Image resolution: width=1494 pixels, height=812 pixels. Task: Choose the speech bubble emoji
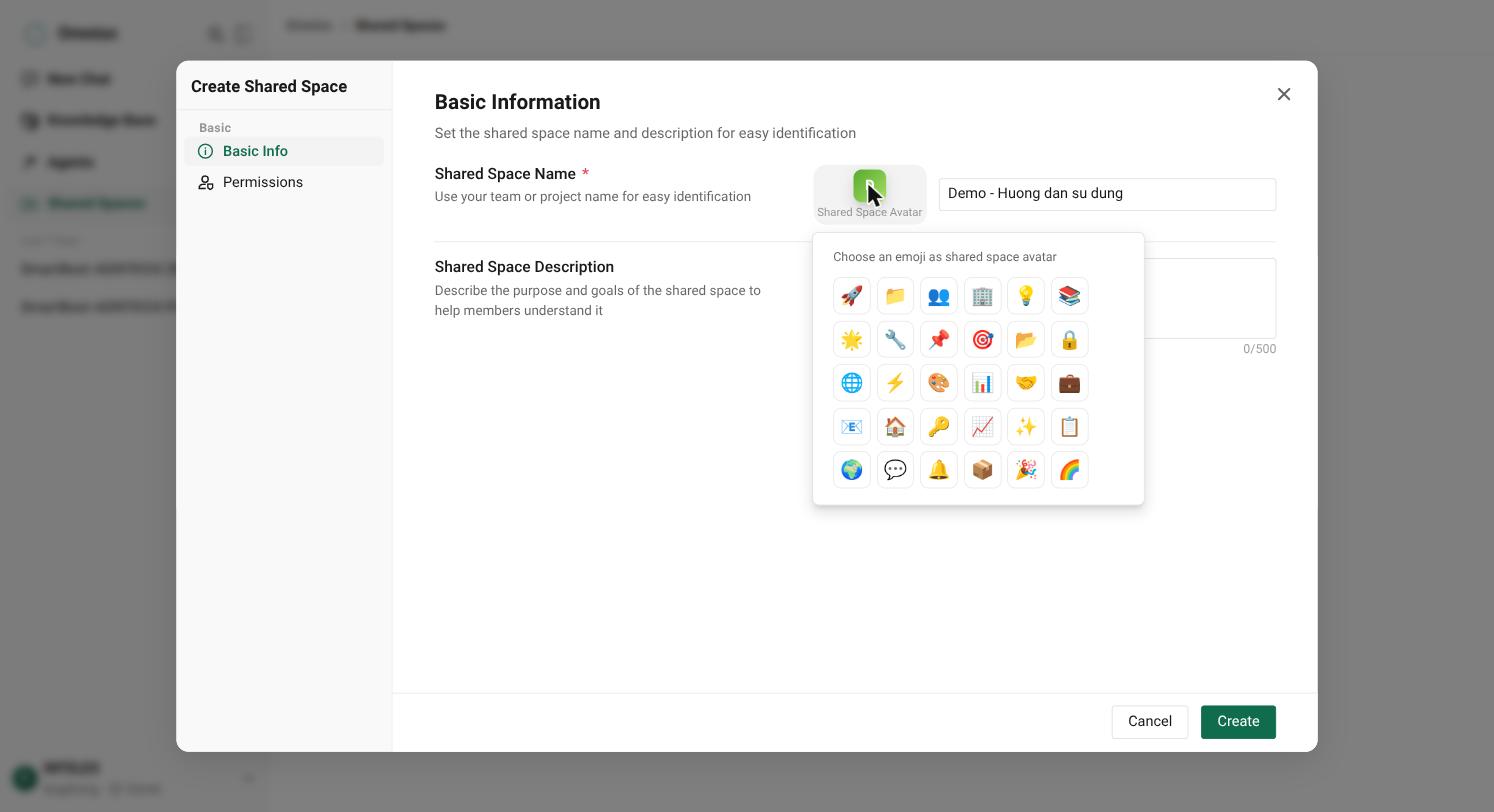(895, 470)
